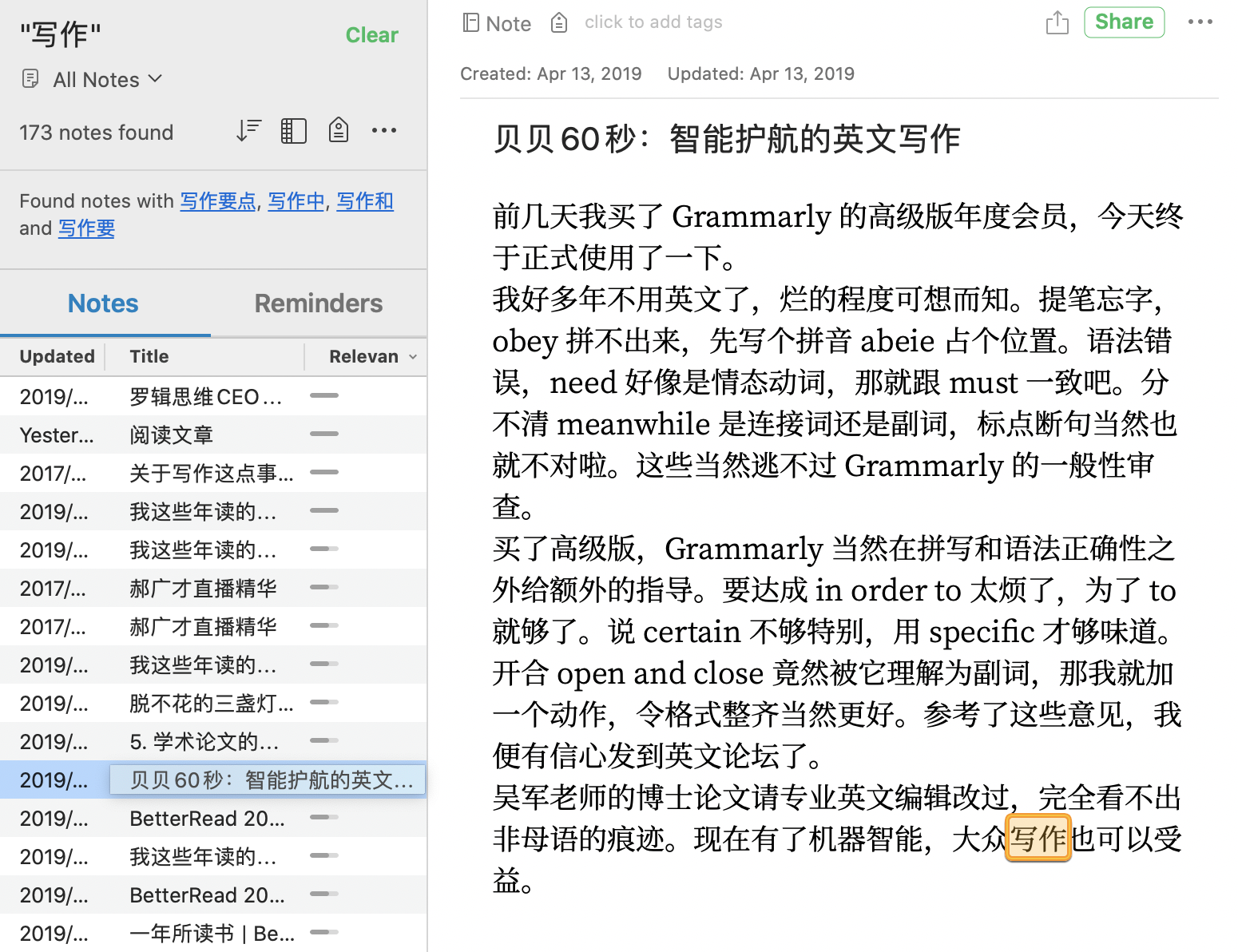Open note 脱不花的三盏灯
The image size is (1238, 952).
[213, 704]
